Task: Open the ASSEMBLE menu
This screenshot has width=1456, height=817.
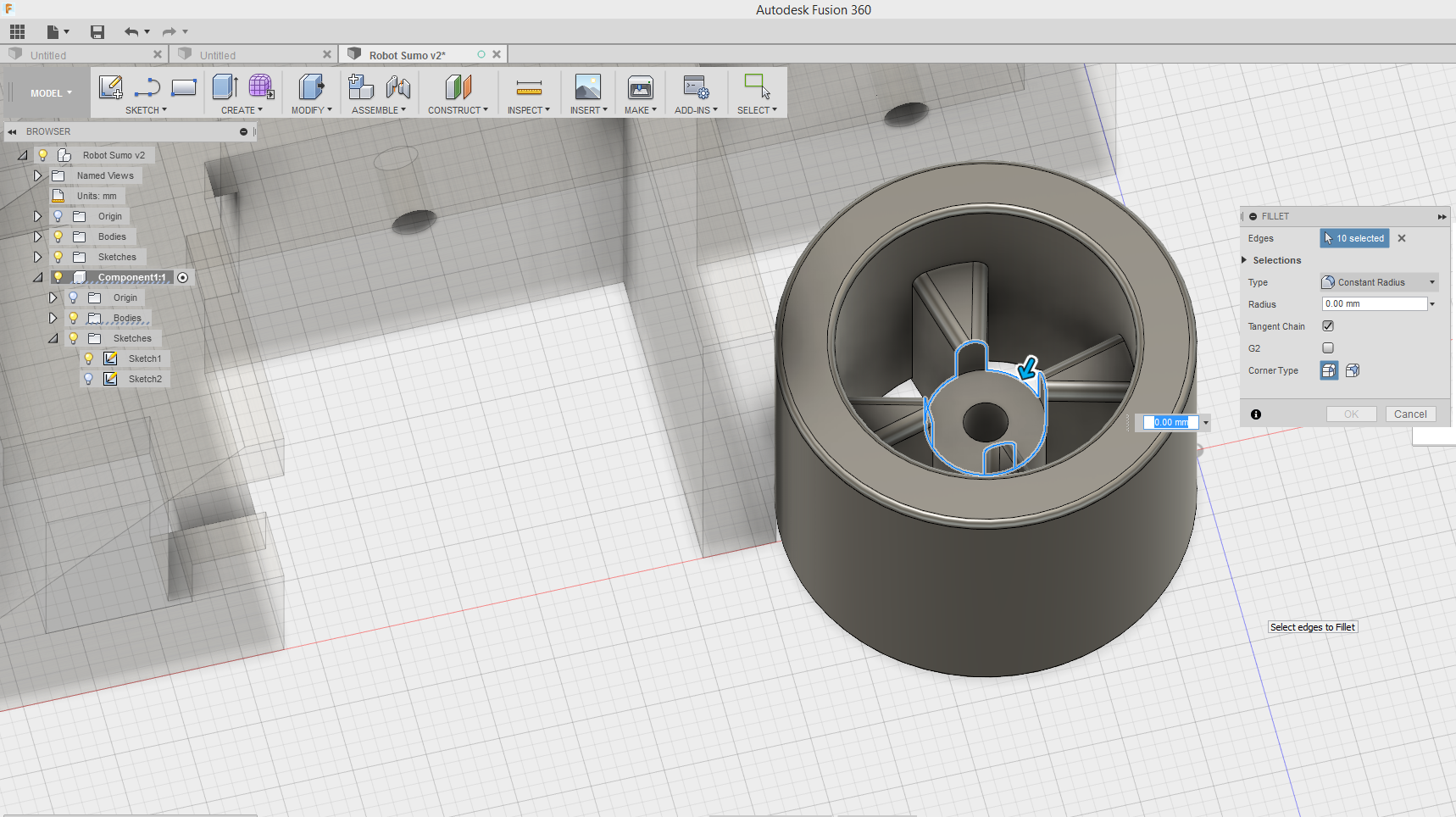Action: point(378,110)
